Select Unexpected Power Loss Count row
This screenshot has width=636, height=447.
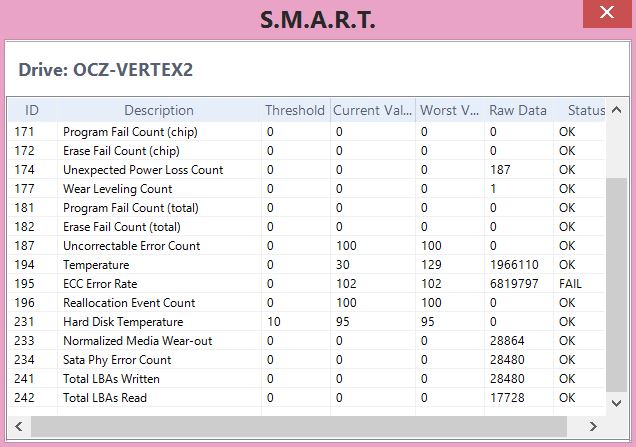307,170
